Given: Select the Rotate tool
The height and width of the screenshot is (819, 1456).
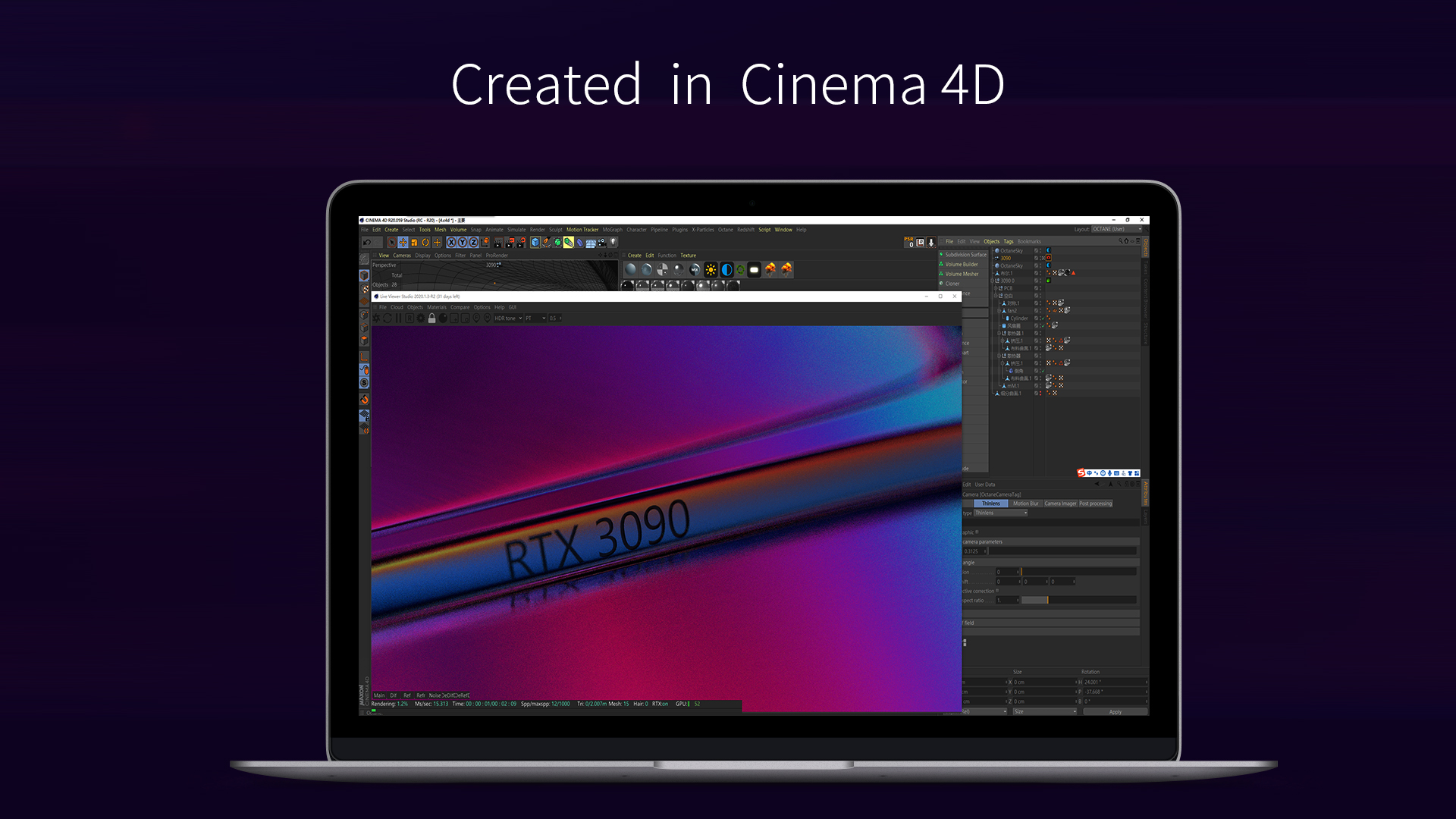Looking at the screenshot, I should 425,243.
